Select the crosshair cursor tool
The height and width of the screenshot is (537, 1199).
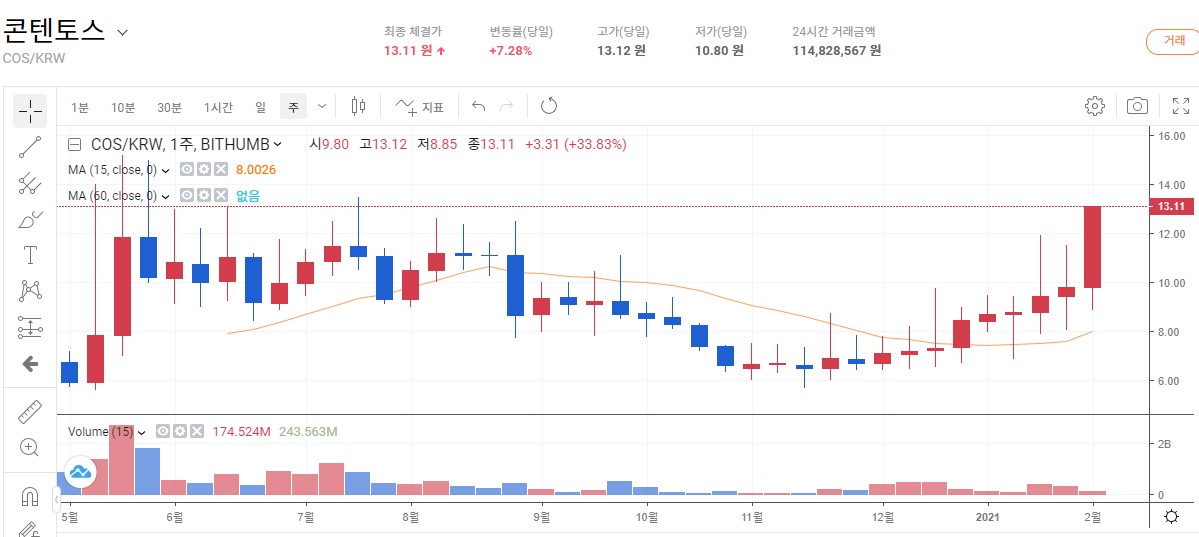pos(31,111)
